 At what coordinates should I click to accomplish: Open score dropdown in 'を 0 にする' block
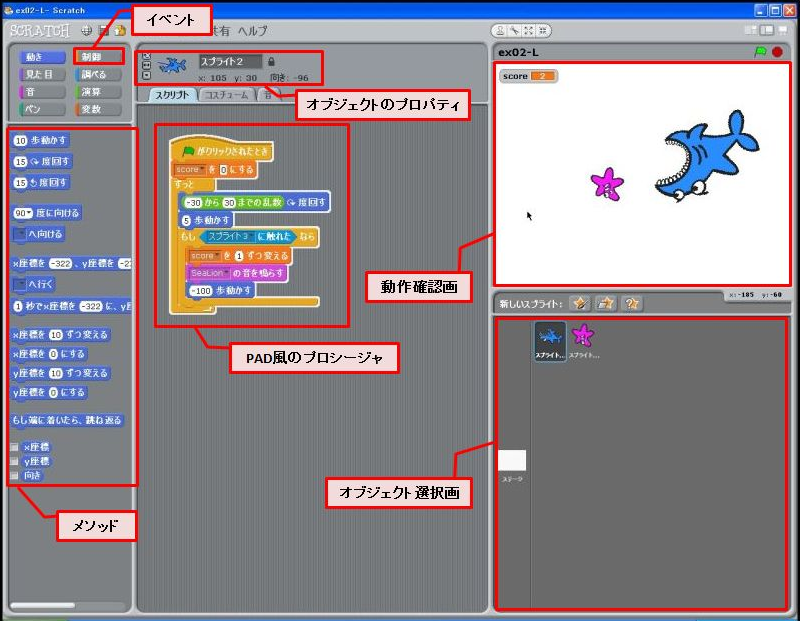point(189,169)
